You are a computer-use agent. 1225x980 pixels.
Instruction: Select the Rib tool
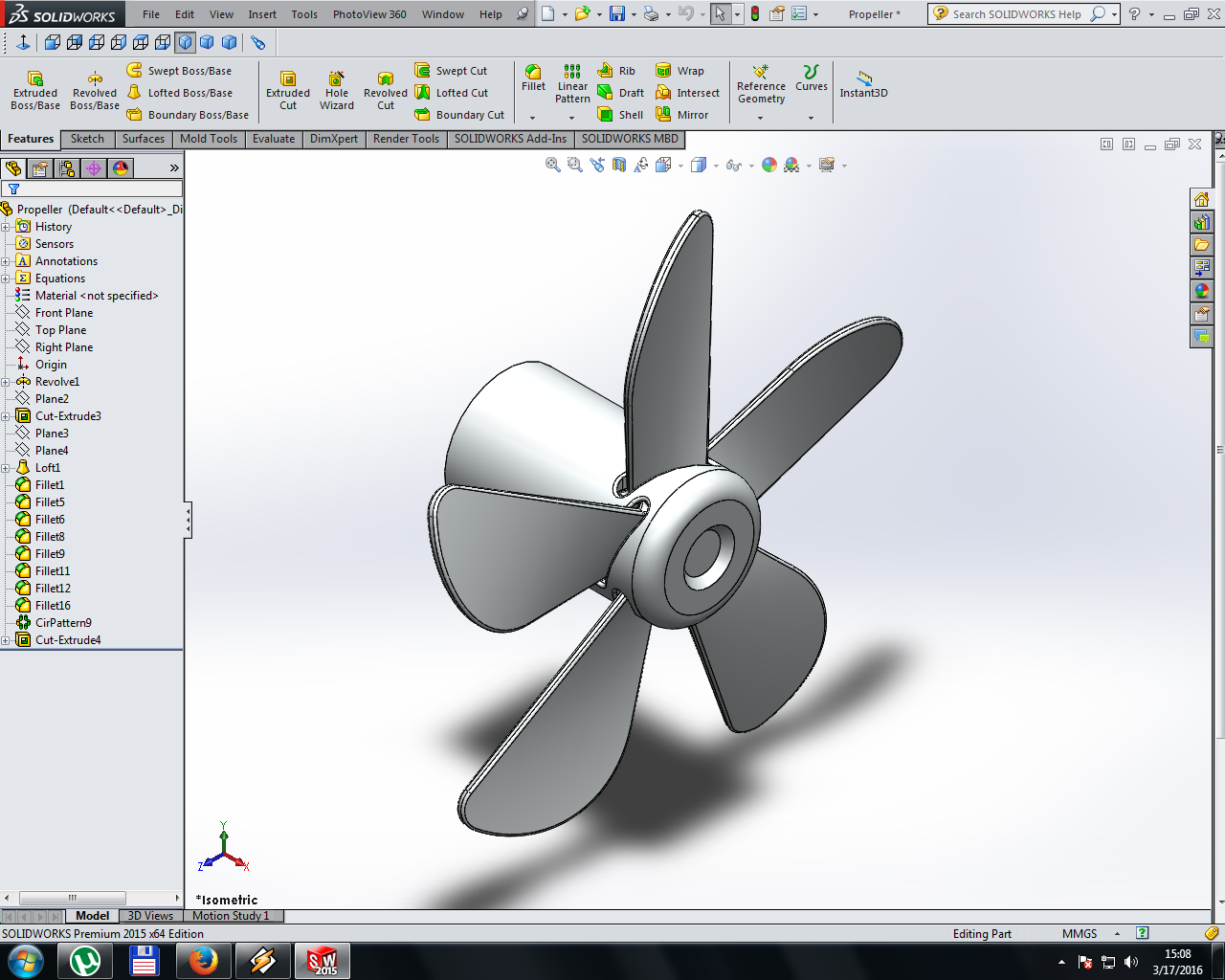(x=616, y=71)
